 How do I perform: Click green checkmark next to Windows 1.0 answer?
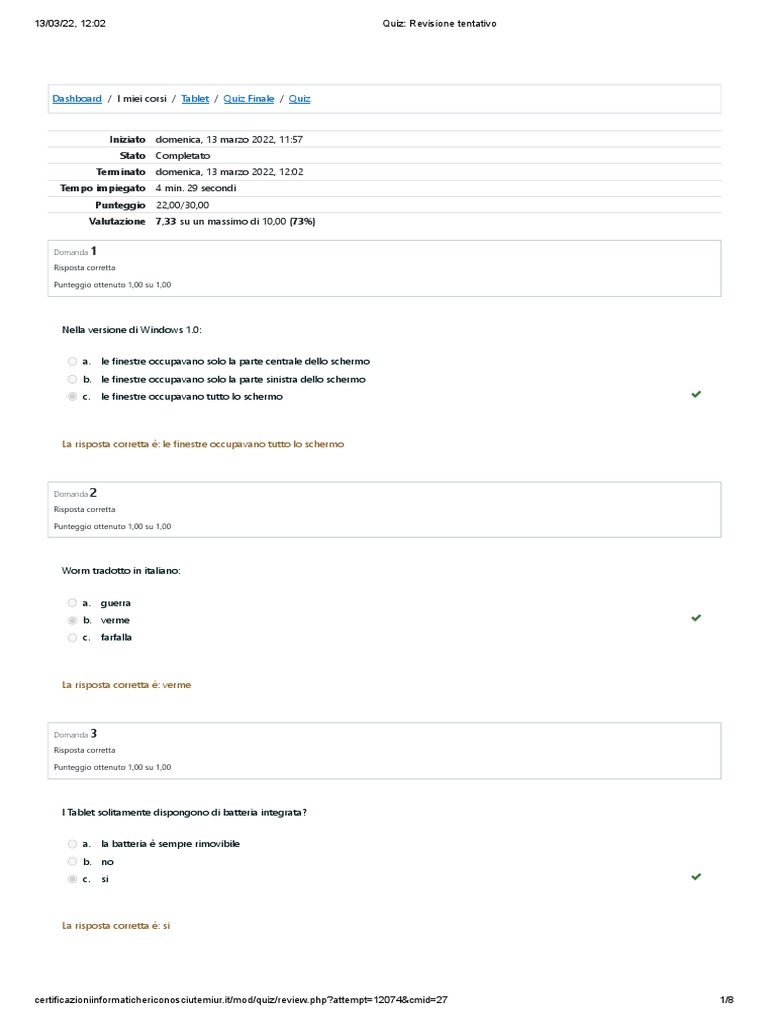pyautogui.click(x=696, y=395)
